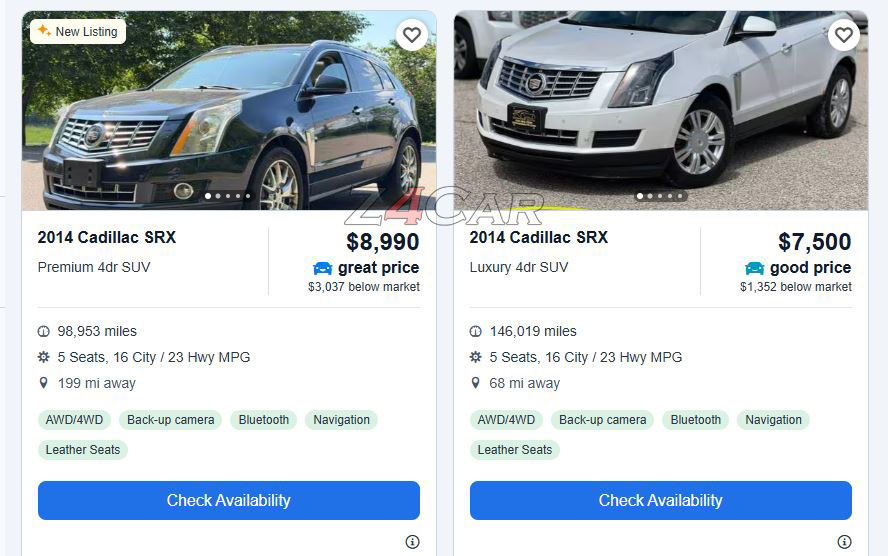The image size is (888, 556).
Task: Open the 2014 Cadillac SRX Premium title
Action: click(107, 237)
